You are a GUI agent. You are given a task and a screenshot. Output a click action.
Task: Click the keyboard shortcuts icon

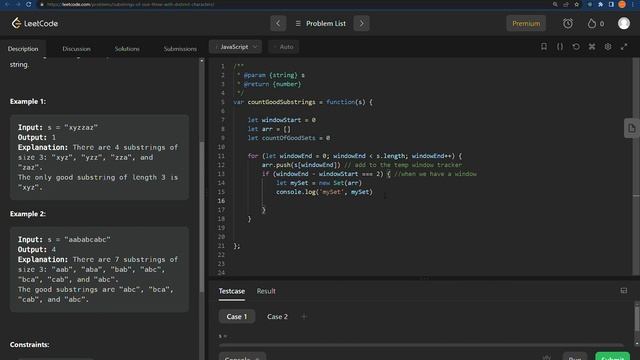pos(592,47)
